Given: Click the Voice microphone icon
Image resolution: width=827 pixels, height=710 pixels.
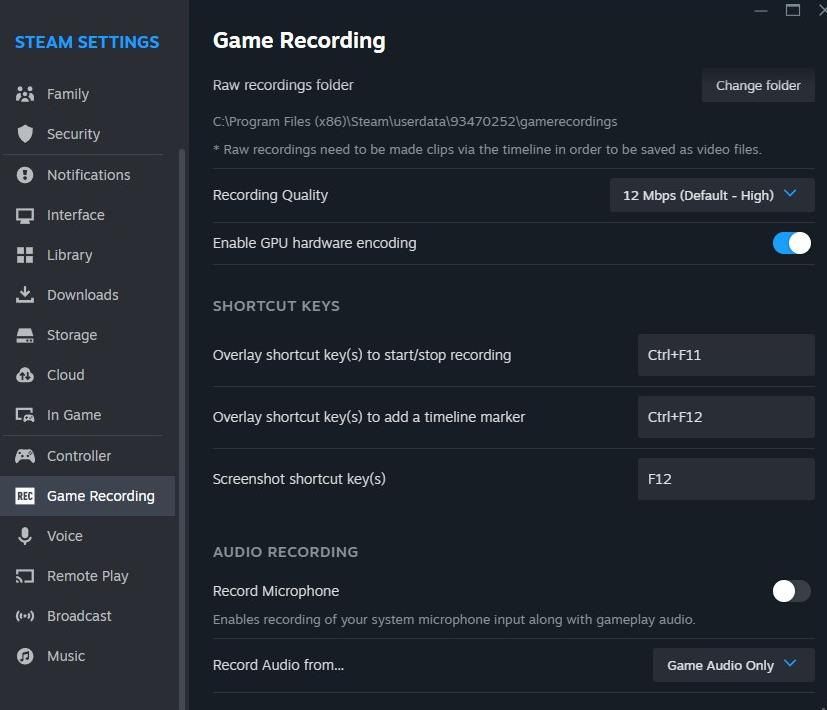Looking at the screenshot, I should (x=25, y=536).
